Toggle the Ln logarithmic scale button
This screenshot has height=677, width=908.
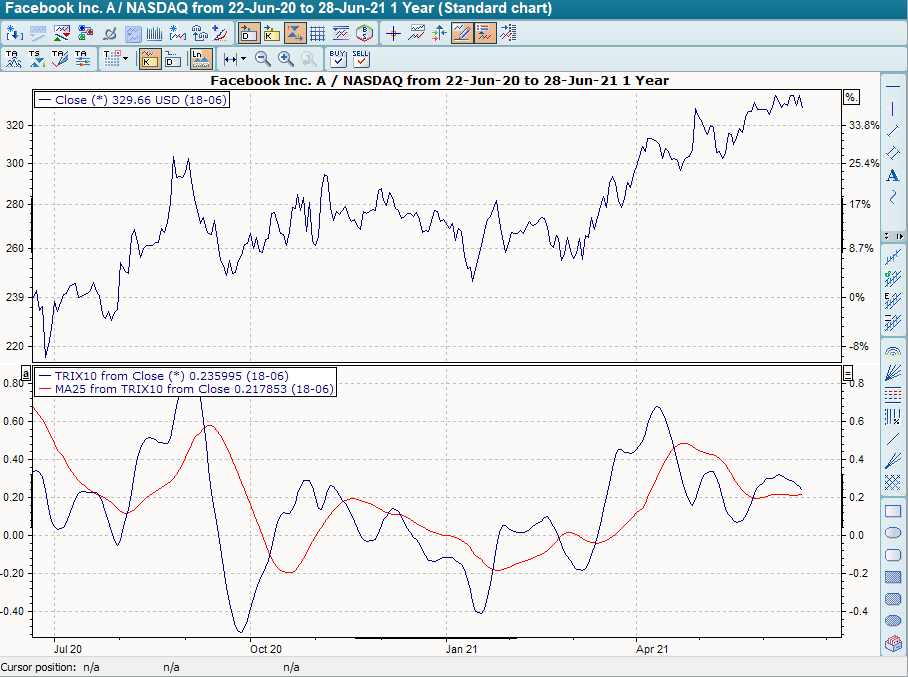coord(199,59)
